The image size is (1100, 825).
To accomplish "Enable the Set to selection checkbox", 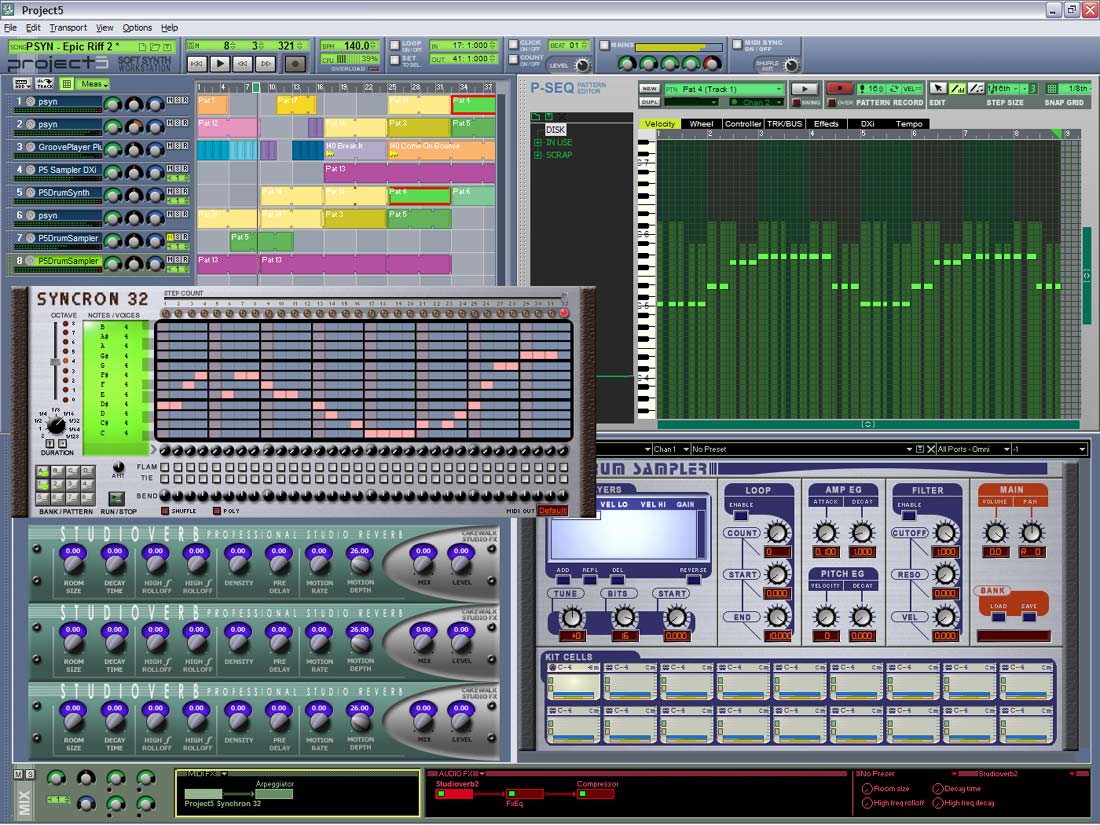I will 394,61.
